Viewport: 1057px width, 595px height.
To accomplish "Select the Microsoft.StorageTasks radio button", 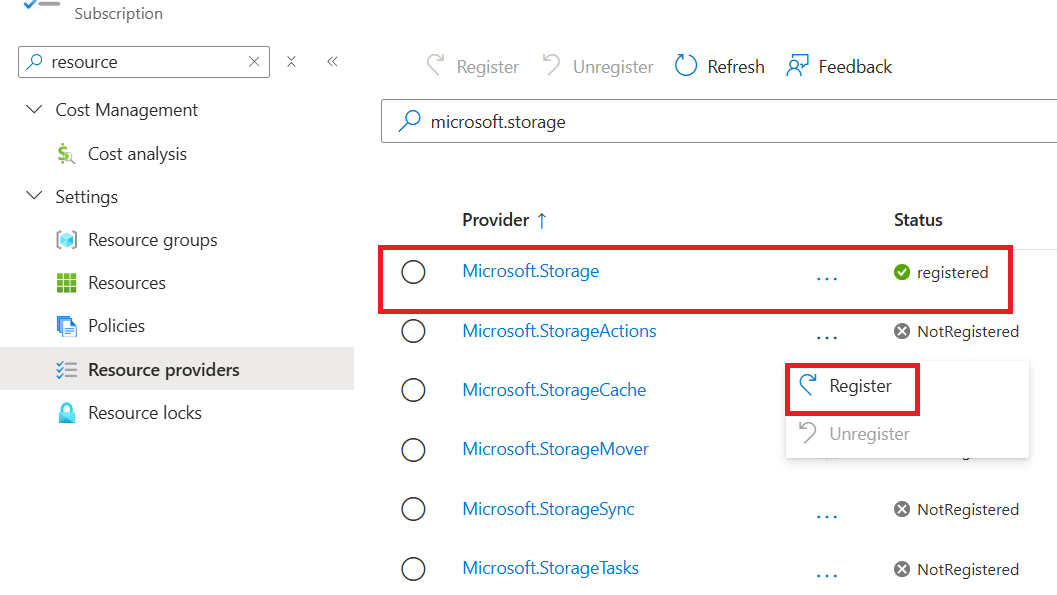I will (413, 569).
